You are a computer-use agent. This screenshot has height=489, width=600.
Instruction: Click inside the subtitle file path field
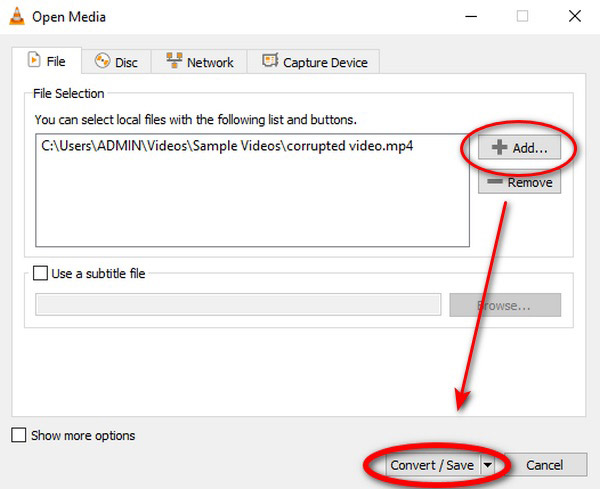click(x=238, y=305)
